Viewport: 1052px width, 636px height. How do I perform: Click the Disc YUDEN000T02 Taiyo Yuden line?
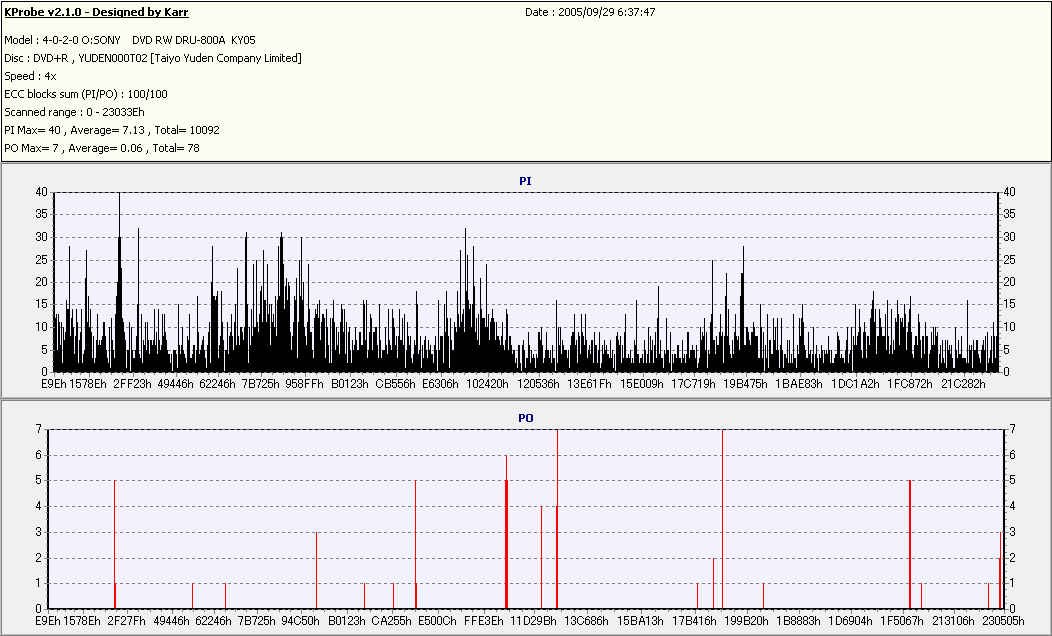153,58
